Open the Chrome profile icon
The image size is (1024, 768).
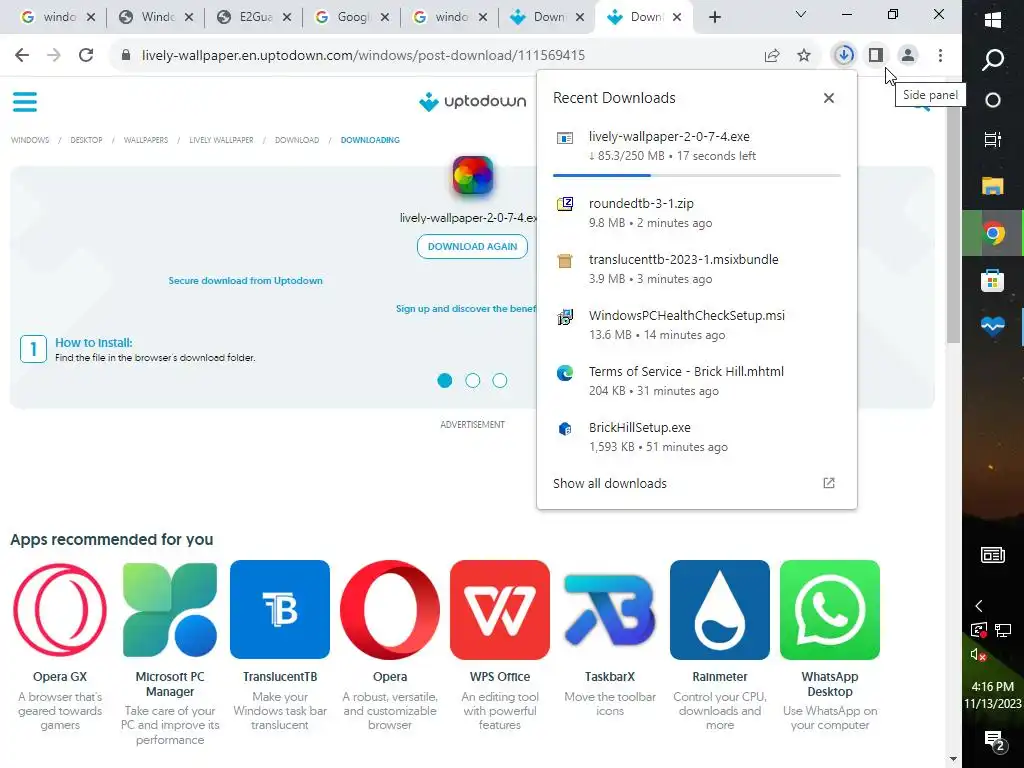[x=908, y=55]
